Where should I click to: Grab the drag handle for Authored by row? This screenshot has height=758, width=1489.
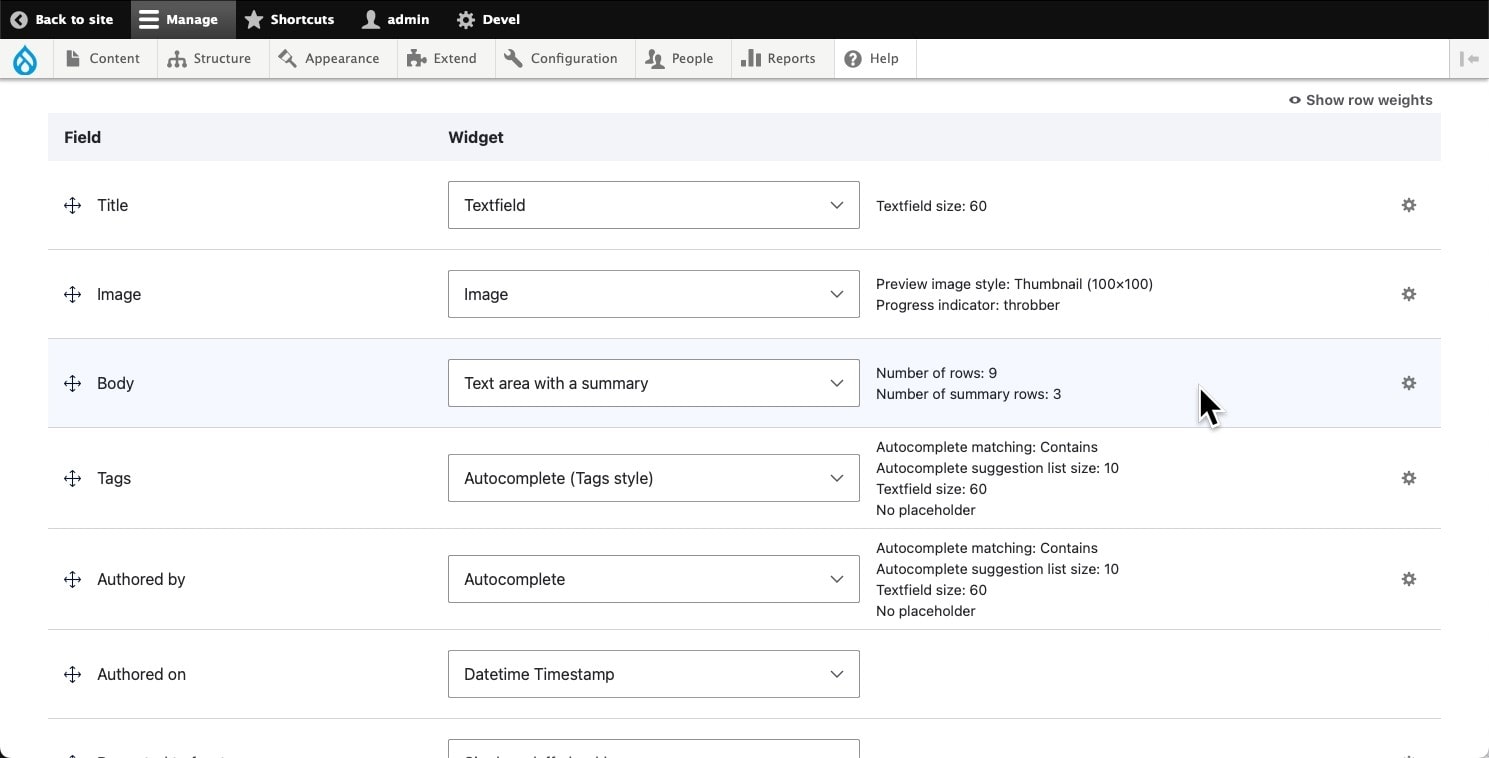click(x=72, y=579)
